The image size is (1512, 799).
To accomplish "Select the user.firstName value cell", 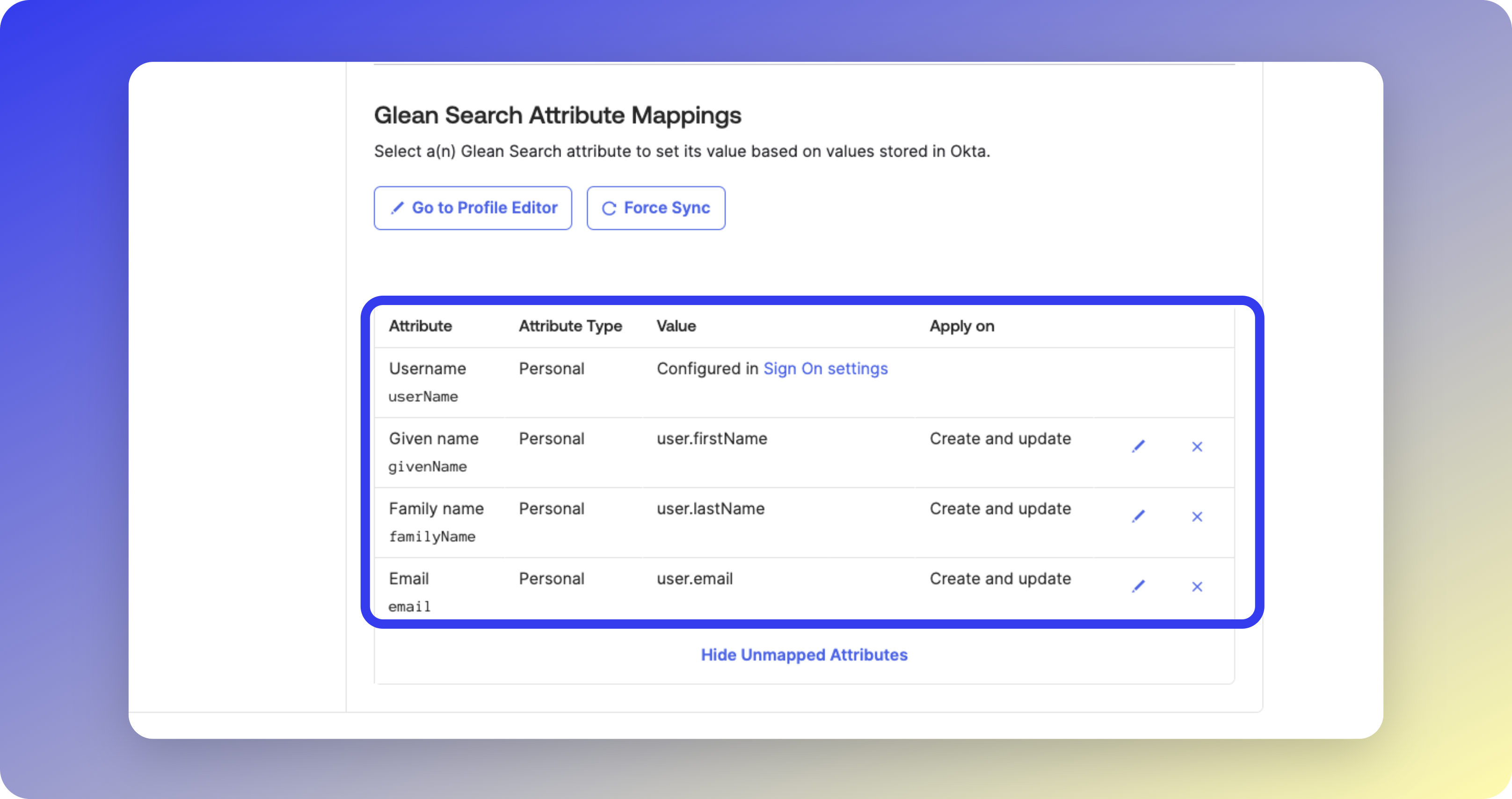I will (x=712, y=438).
